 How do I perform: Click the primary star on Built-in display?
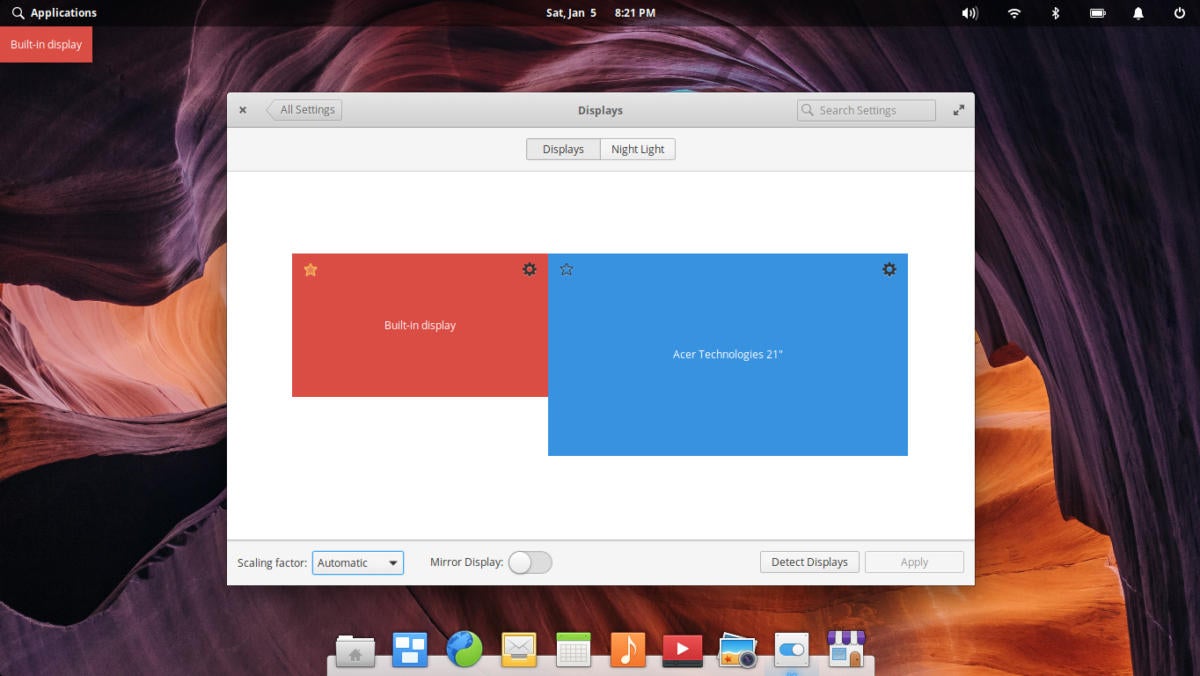[x=310, y=269]
